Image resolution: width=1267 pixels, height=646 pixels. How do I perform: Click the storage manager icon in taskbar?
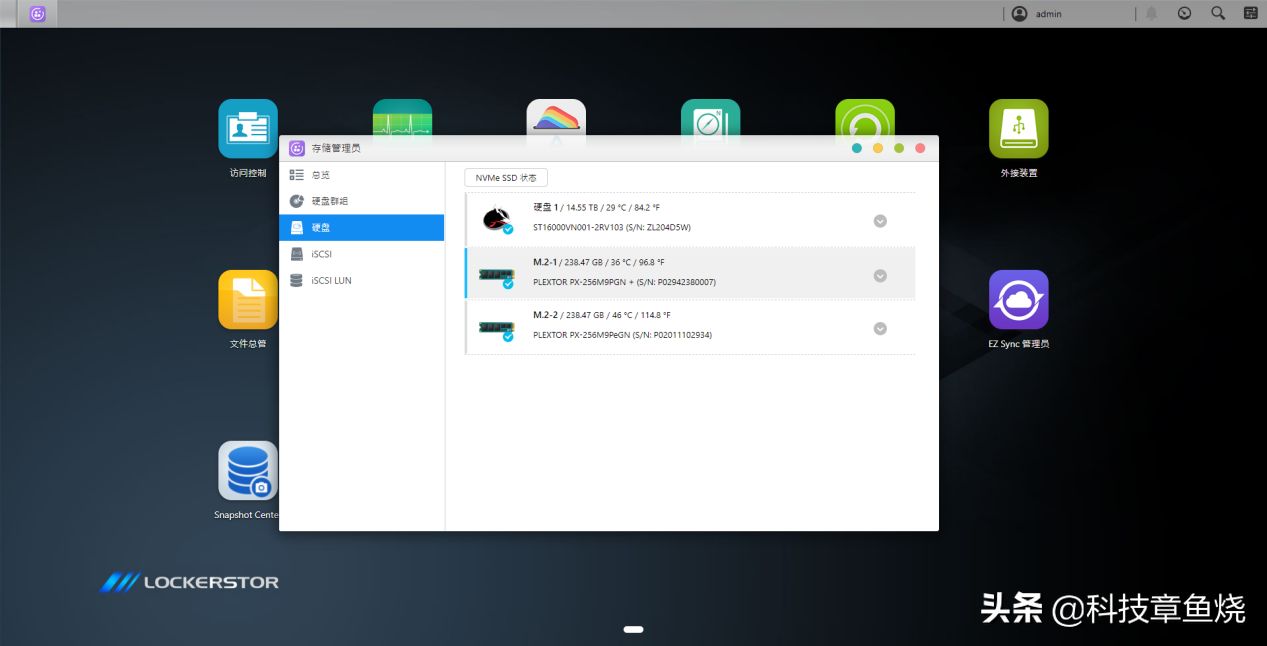(37, 14)
